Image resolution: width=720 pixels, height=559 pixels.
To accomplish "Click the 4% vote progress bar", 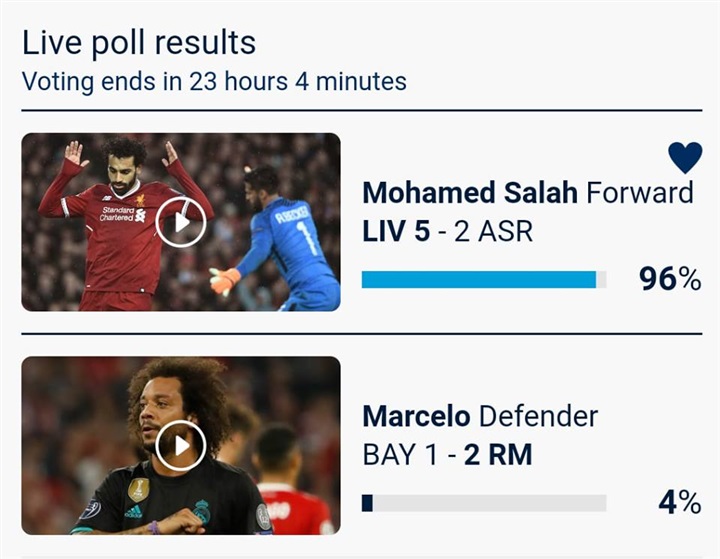I will point(484,503).
